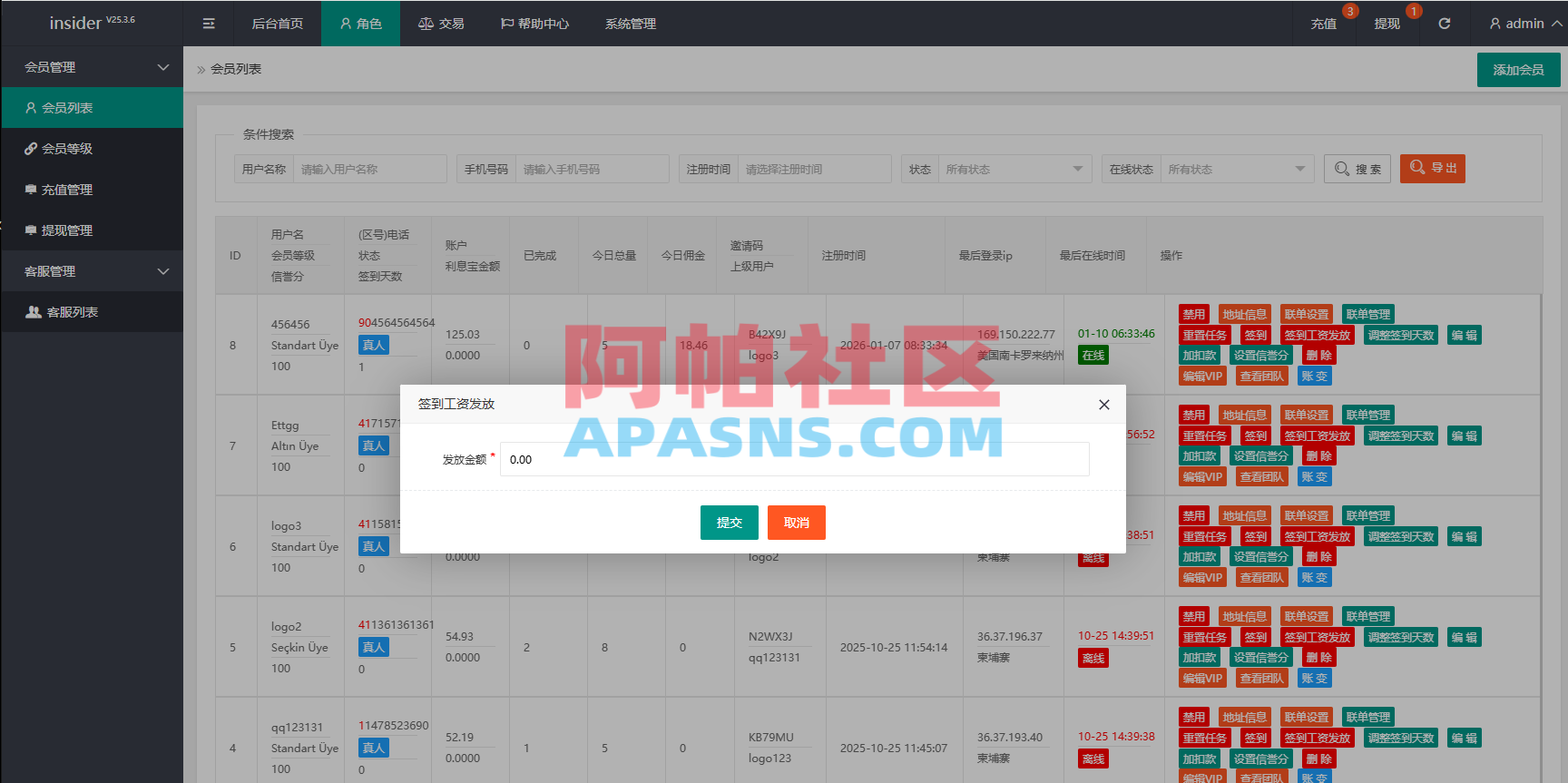Screen dimensions: 1568x783
Task: Click 删除 for user 456456
Action: [x=1319, y=356]
